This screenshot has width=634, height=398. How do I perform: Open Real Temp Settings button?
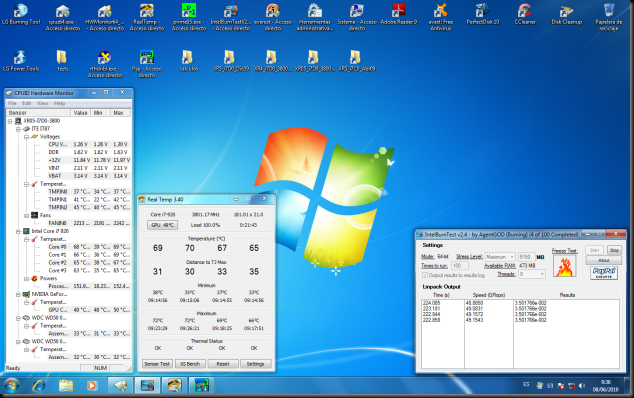pos(256,364)
